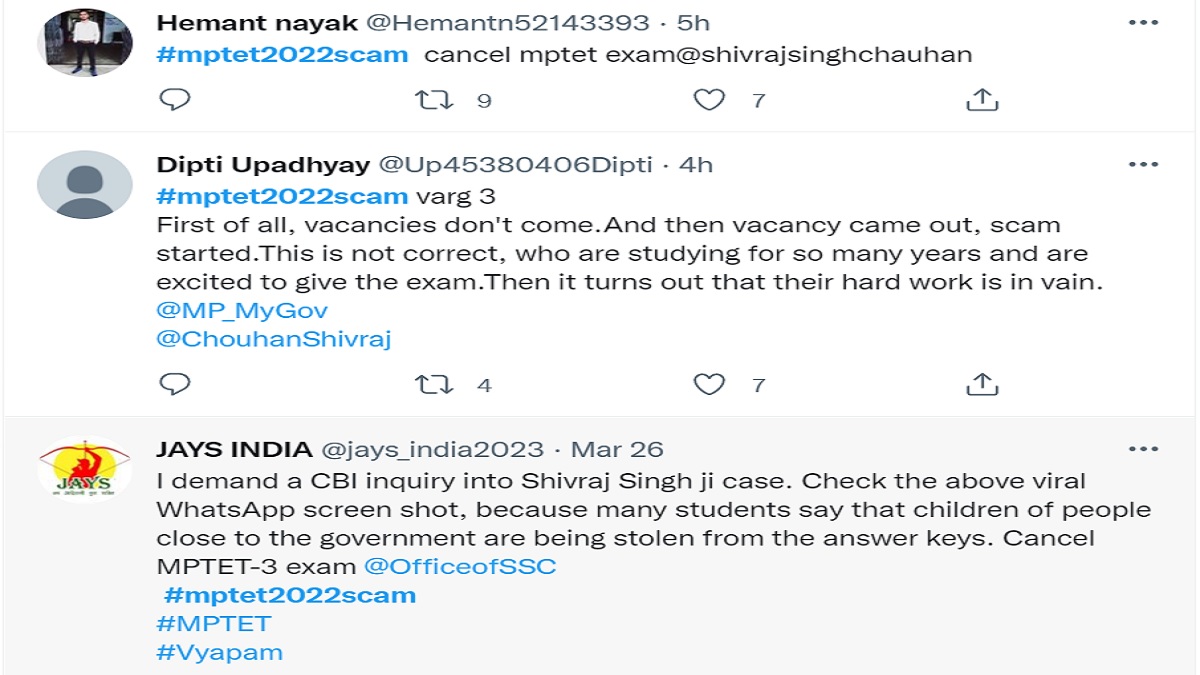Viewport: 1200px width, 675px height.
Task: Open Dipti Upadhyay's profile name
Action: (263, 165)
